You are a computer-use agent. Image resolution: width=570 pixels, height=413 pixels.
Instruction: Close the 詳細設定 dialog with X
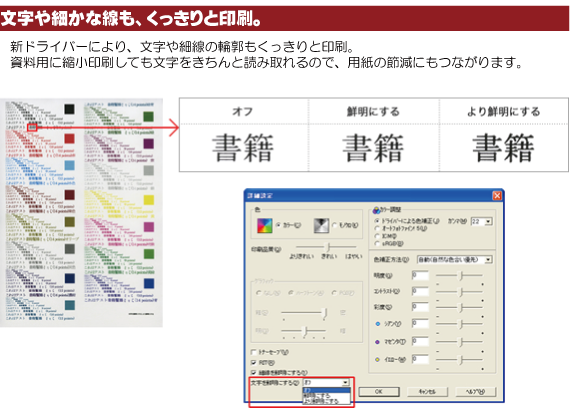(x=497, y=196)
